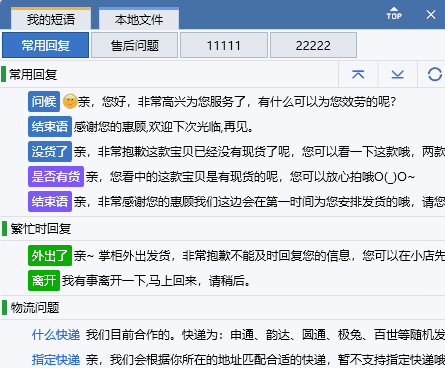Open the 22222 category
The width and height of the screenshot is (445, 368).
click(x=313, y=45)
